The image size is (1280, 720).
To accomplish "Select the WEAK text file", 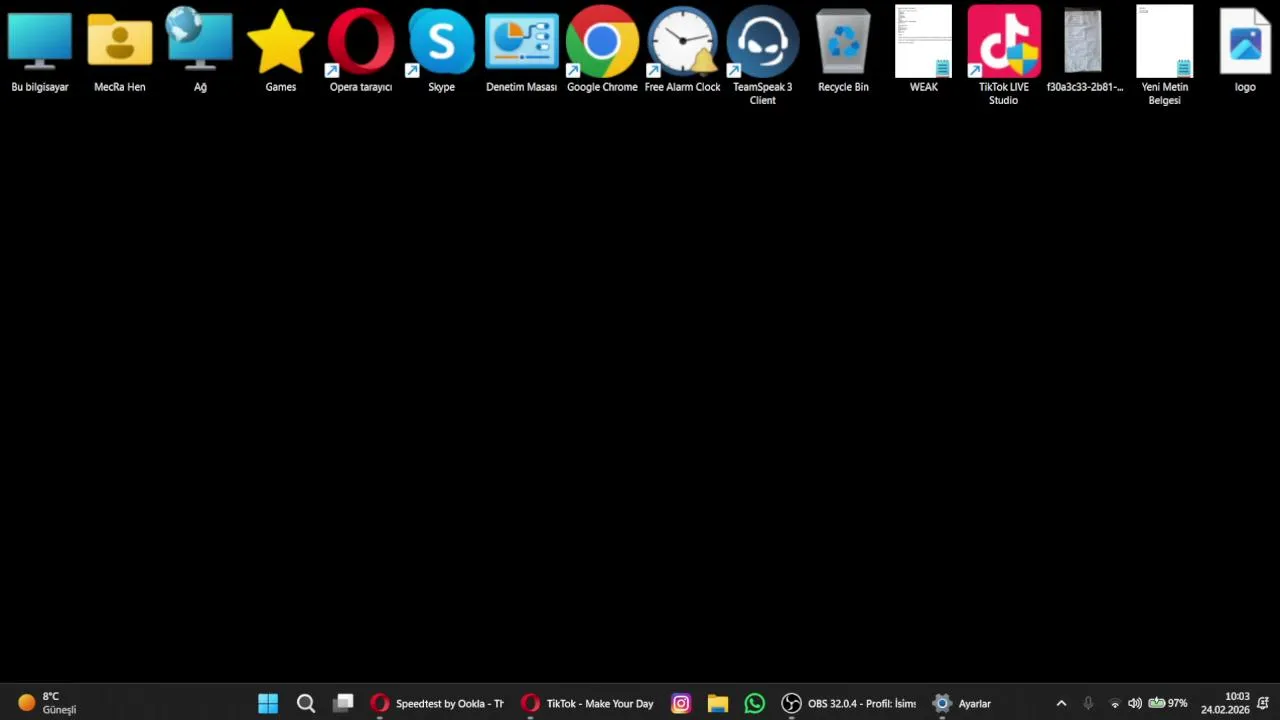I will 923,50.
